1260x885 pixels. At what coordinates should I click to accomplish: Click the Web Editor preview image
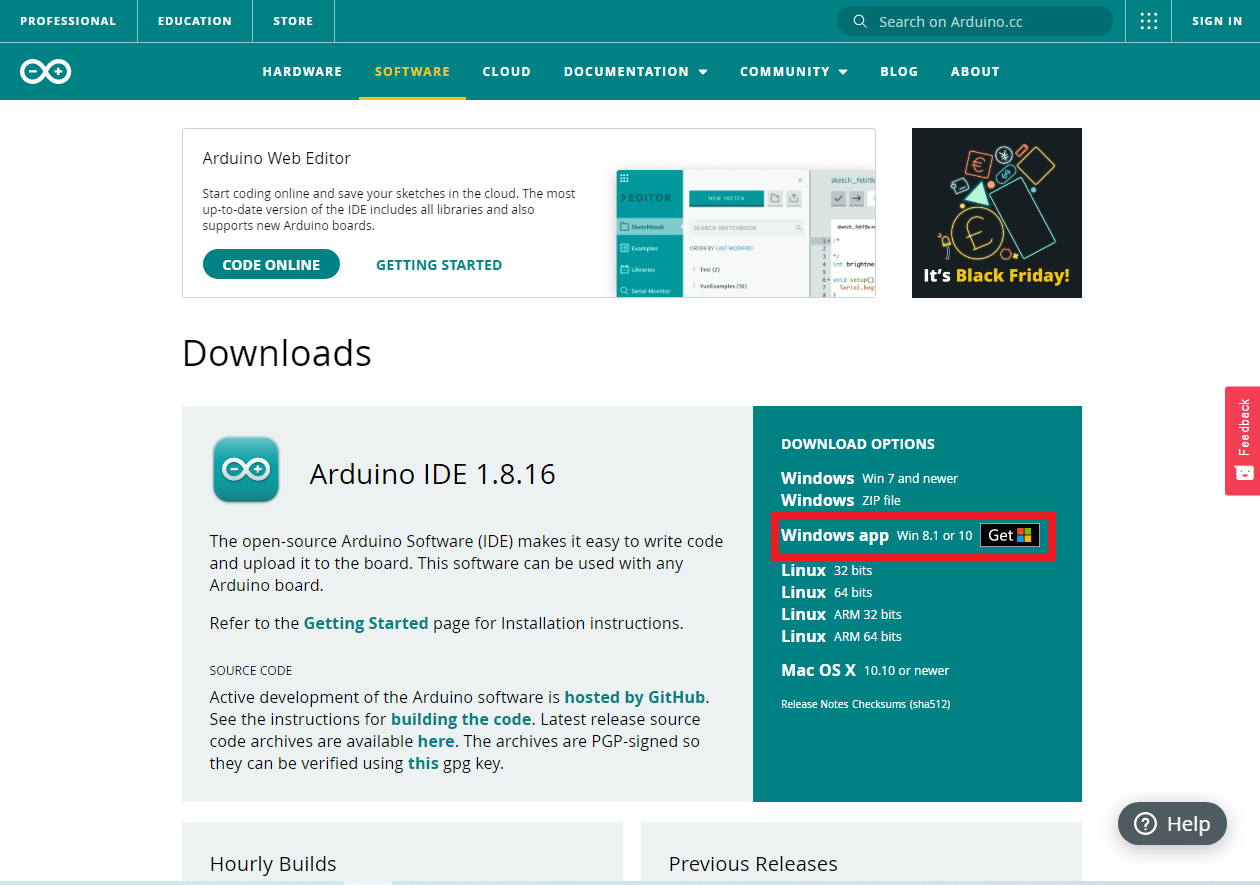746,232
